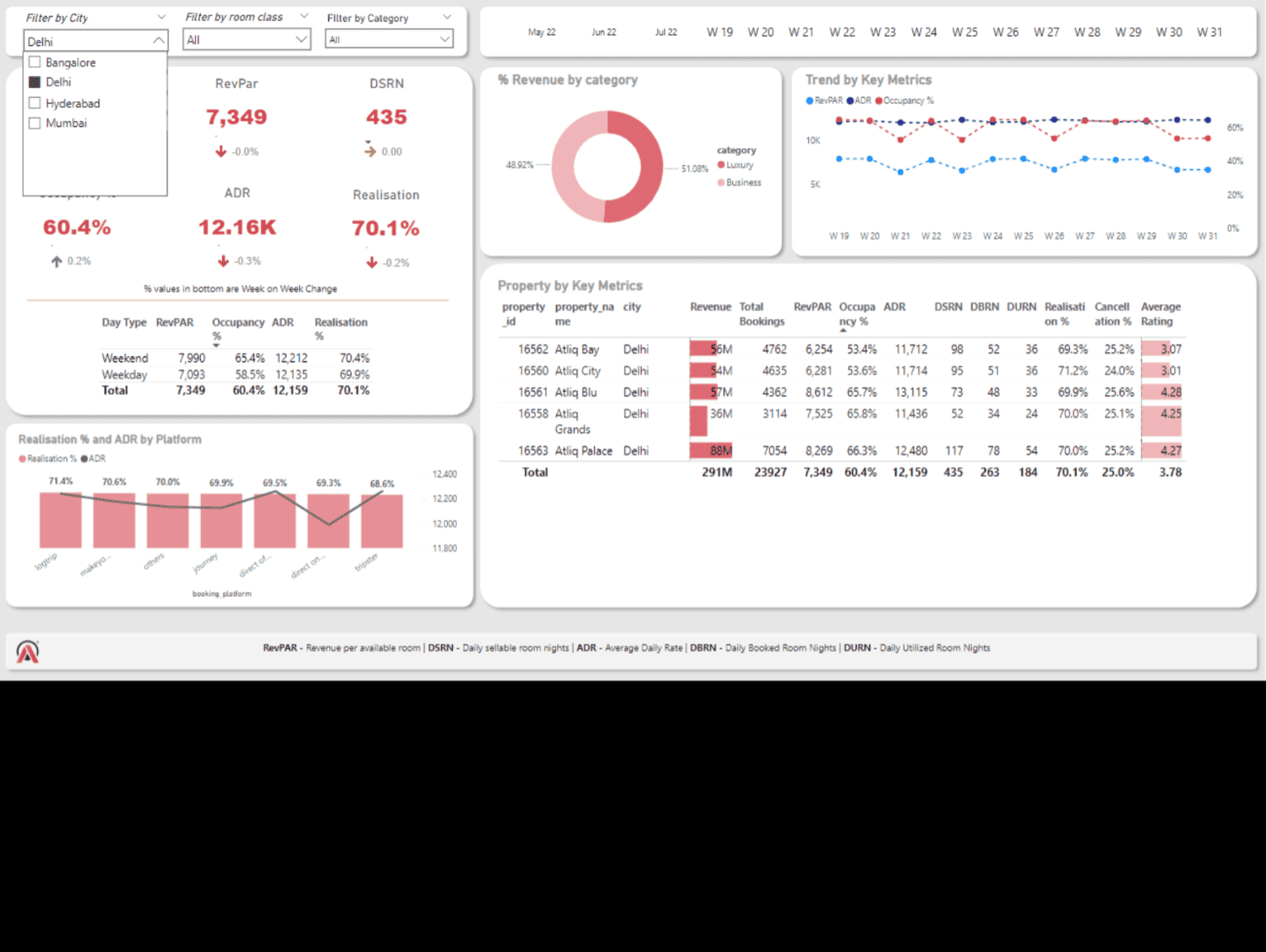Select W 25 in the top week slicer
This screenshot has width=1266, height=952.
point(965,33)
